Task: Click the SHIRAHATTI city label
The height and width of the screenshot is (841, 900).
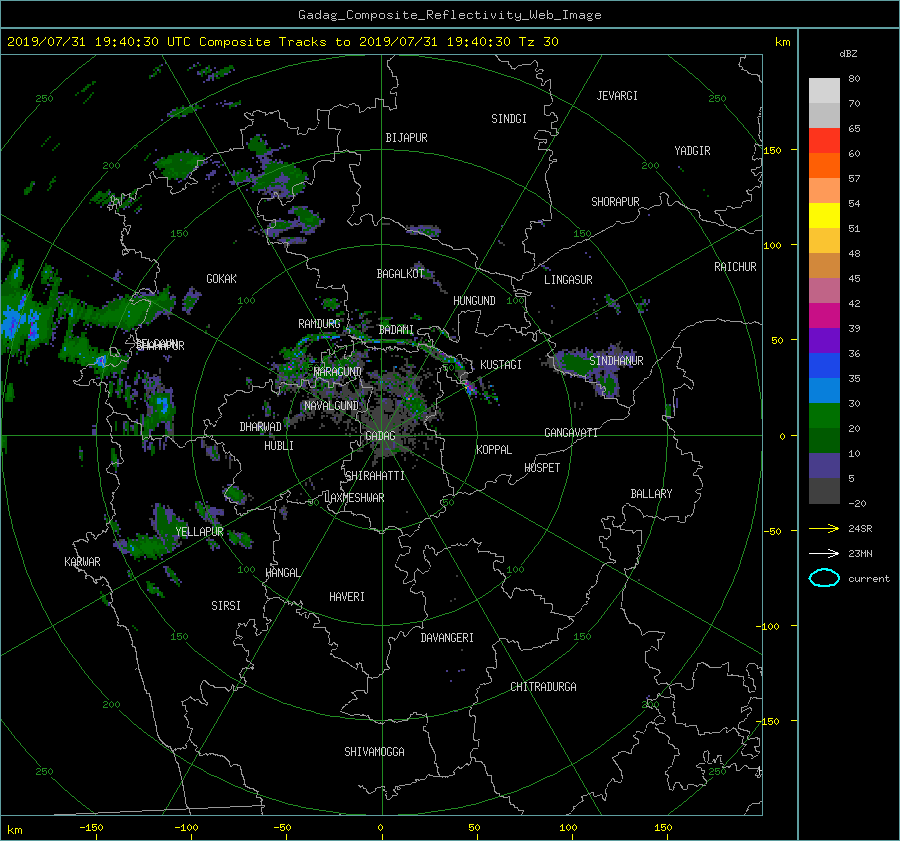Action: 375,476
